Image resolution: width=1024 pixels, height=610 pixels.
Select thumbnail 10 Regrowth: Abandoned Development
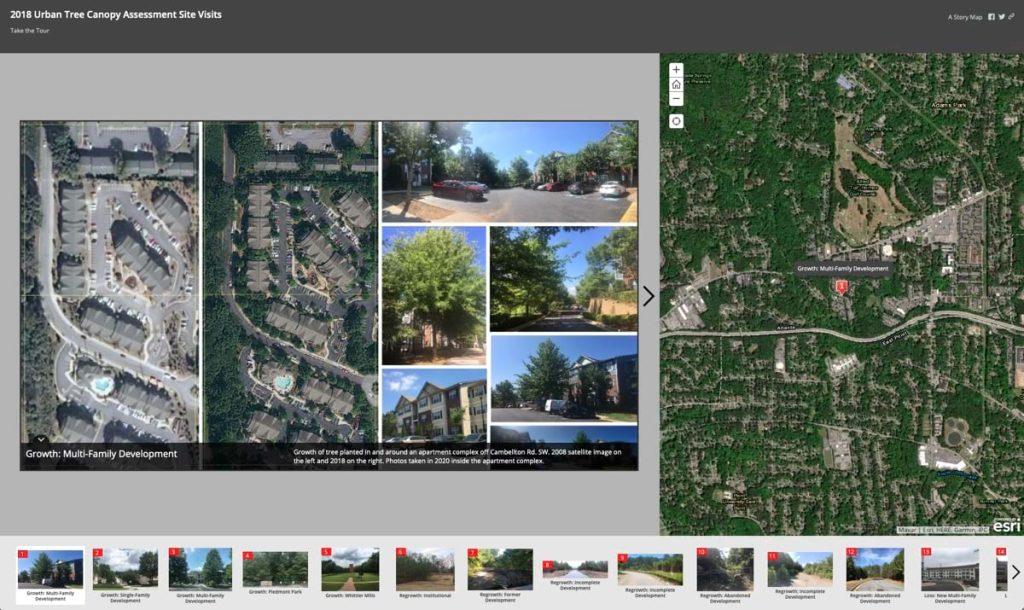coord(725,575)
